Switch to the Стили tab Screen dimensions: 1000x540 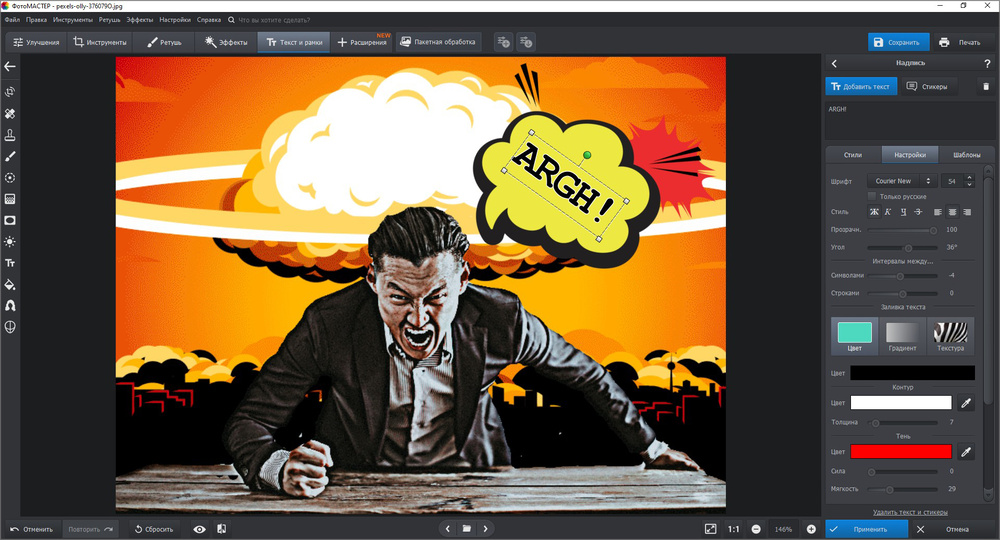click(853, 155)
